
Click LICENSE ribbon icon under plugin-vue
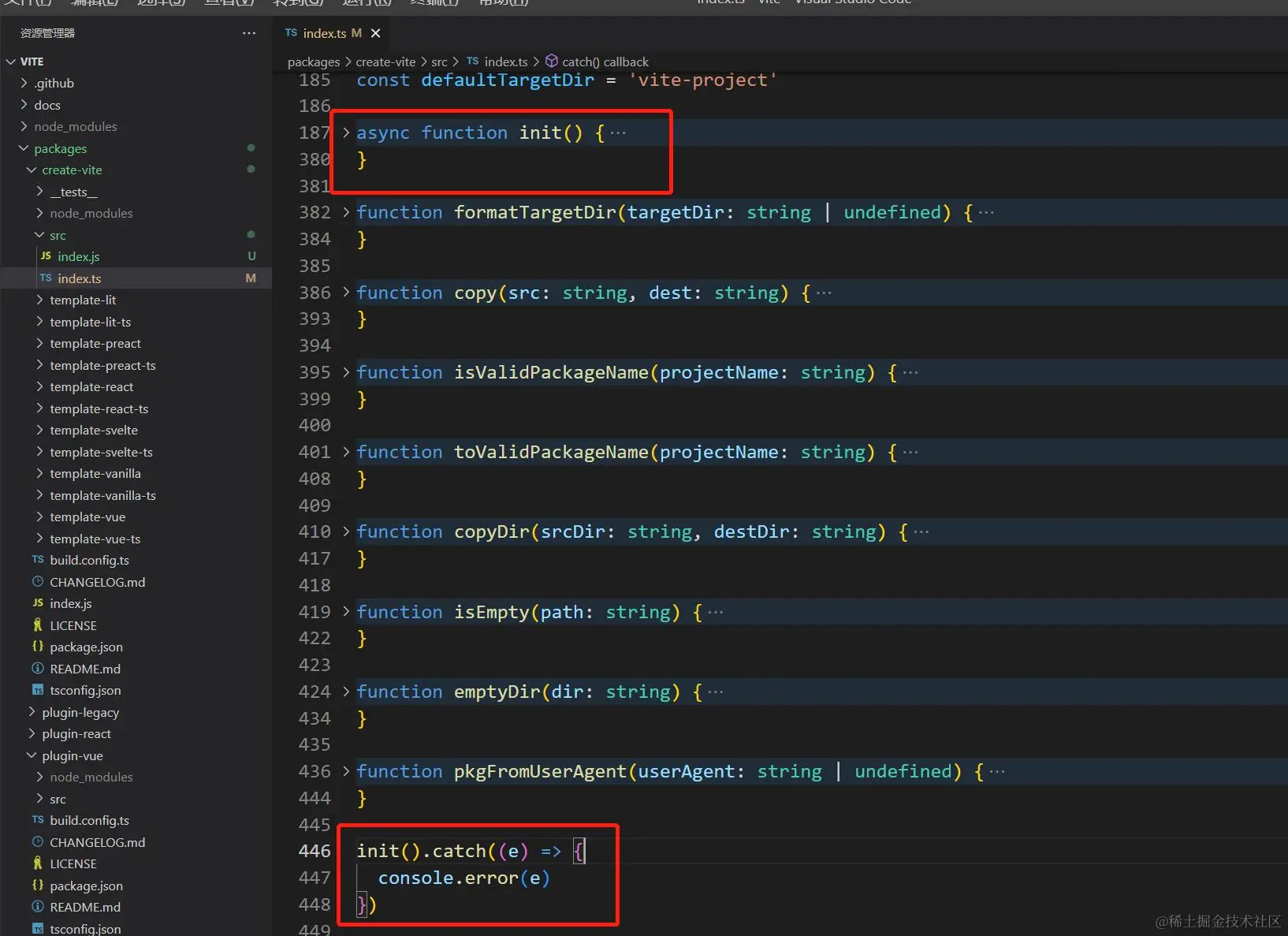pos(38,863)
